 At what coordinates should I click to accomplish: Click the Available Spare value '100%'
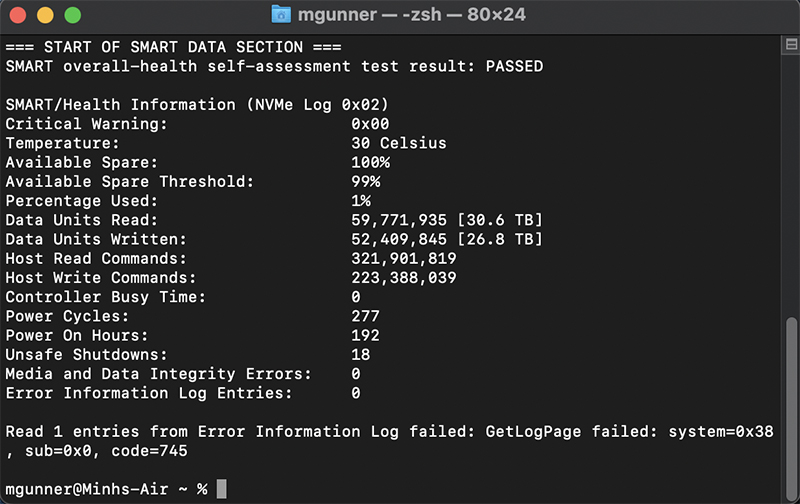coord(370,162)
